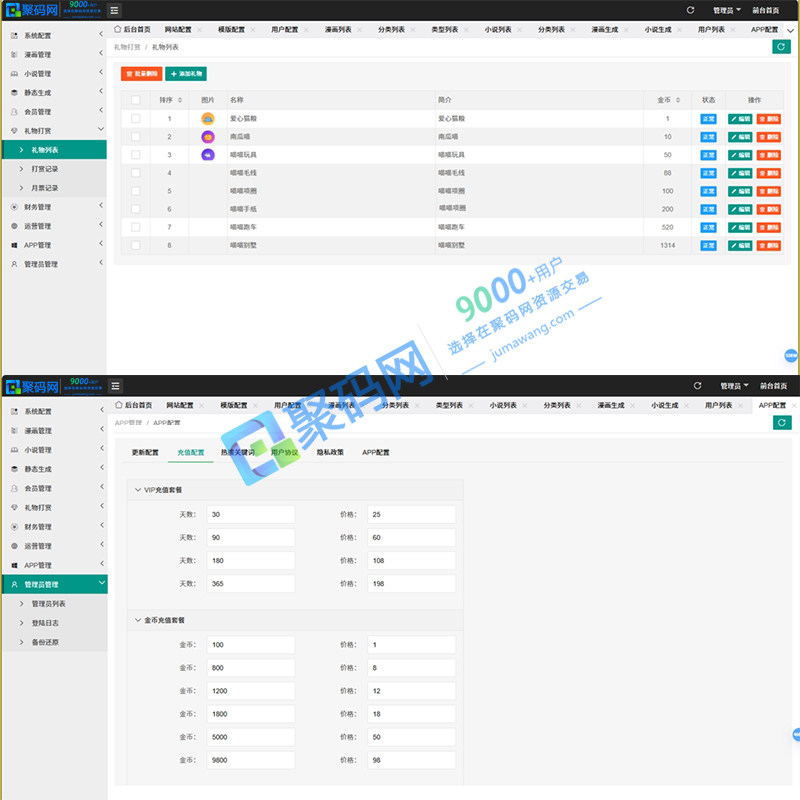Collapse 管理员管理 chevron on APP config page
800x800 pixels.
(102, 583)
